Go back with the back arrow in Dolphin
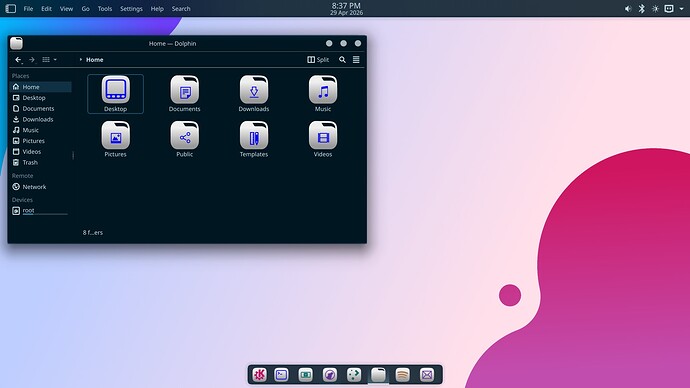The width and height of the screenshot is (690, 388). 18,60
